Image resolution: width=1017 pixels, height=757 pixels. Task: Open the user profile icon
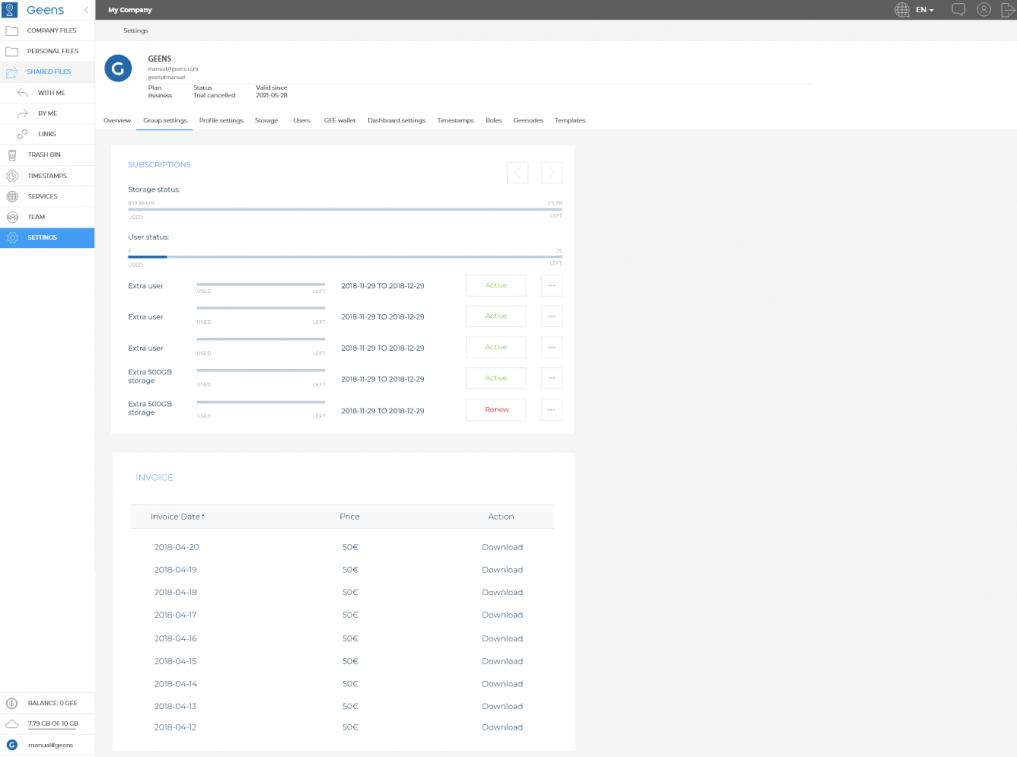[x=984, y=10]
